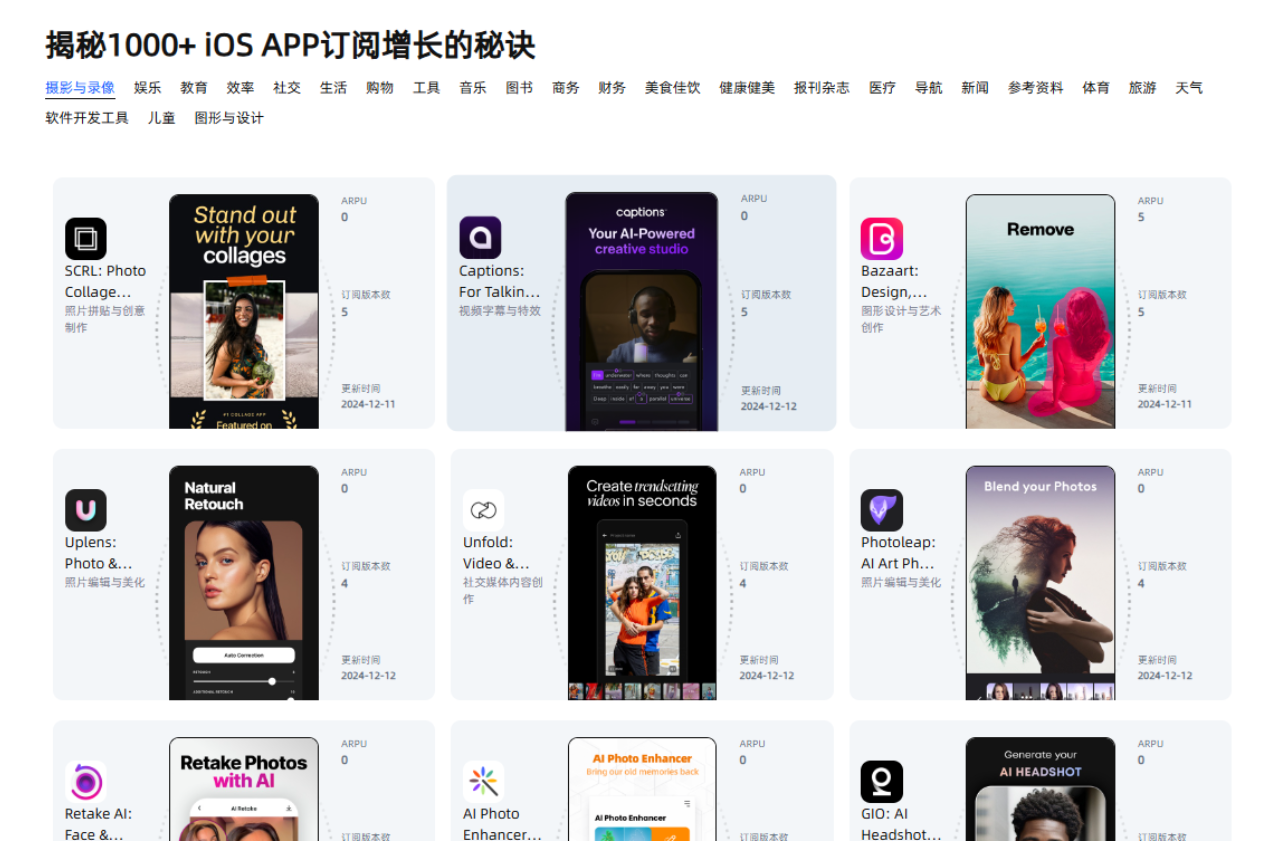Select the 美食佳饮 category
This screenshot has height=864, width=1279.
click(x=673, y=88)
